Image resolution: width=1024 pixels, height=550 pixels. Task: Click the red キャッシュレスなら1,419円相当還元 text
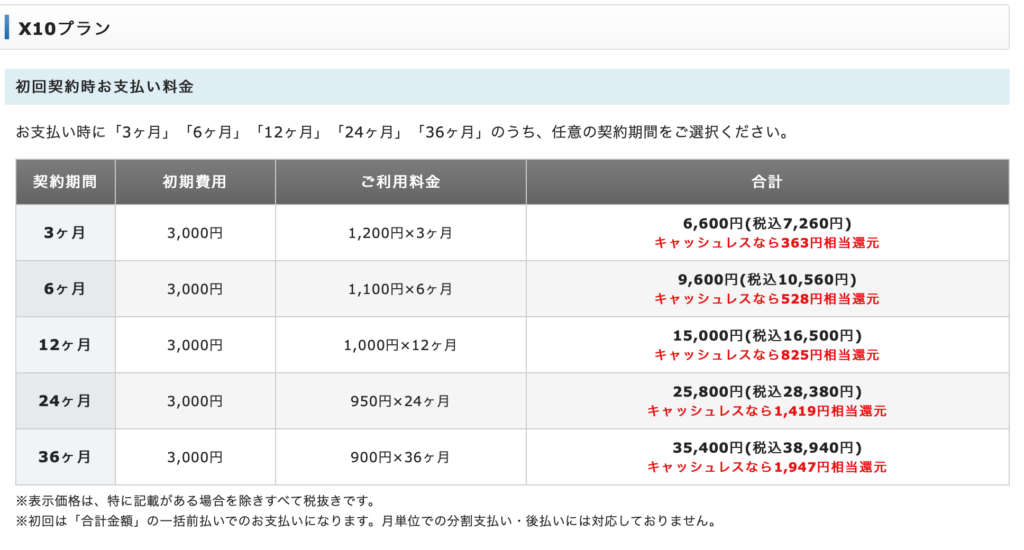[767, 412]
